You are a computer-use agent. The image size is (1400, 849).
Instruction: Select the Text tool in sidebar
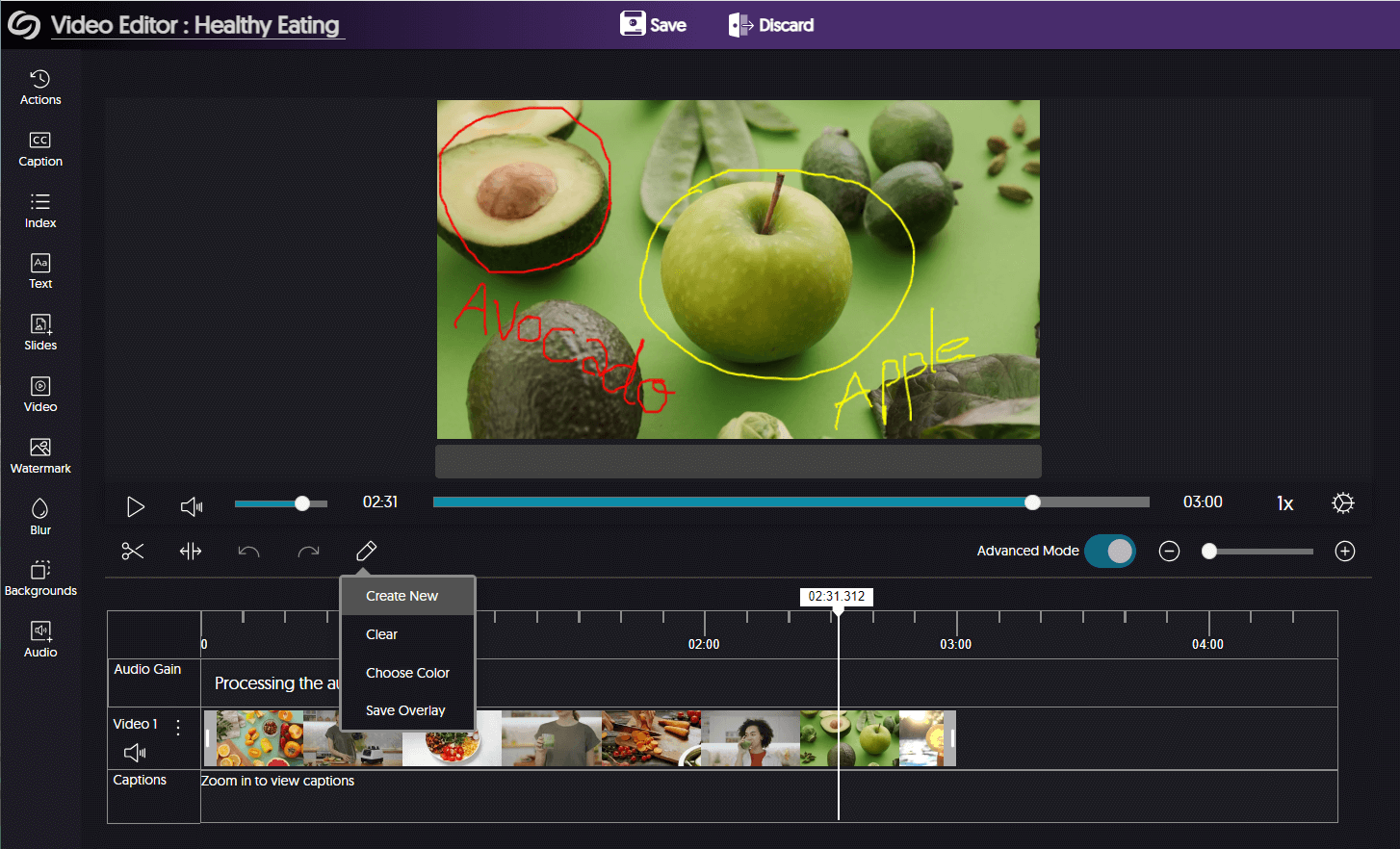[x=40, y=271]
